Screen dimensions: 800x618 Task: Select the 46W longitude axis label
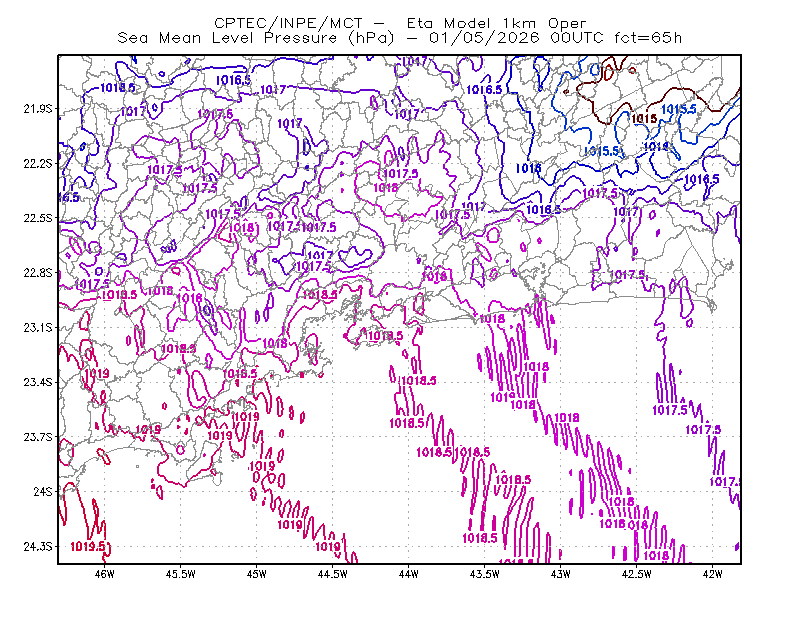tap(105, 574)
